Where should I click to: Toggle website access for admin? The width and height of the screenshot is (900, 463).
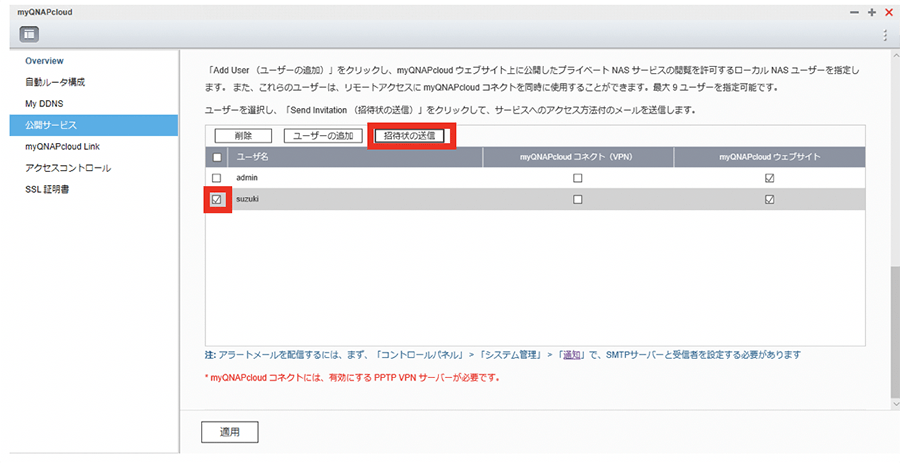(x=770, y=178)
